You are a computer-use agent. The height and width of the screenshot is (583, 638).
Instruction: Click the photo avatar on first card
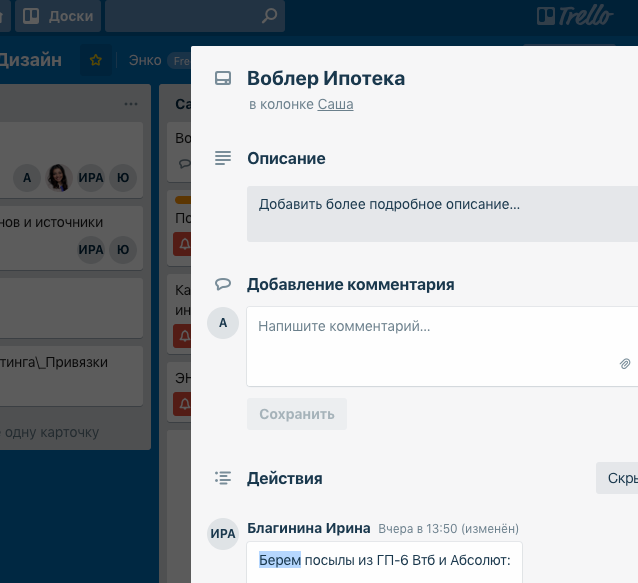(x=59, y=178)
